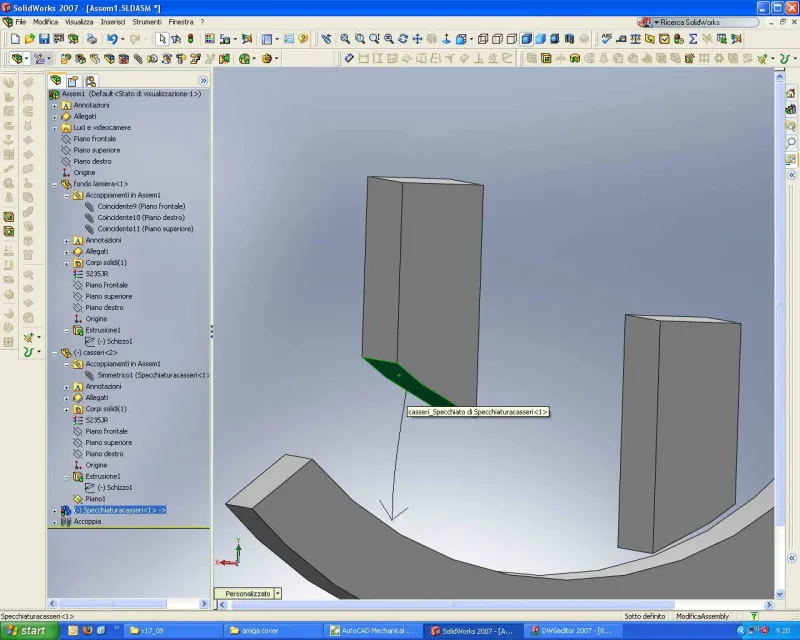The width and height of the screenshot is (800, 640).
Task: Select the Piano1 plane in tree
Action: point(95,499)
